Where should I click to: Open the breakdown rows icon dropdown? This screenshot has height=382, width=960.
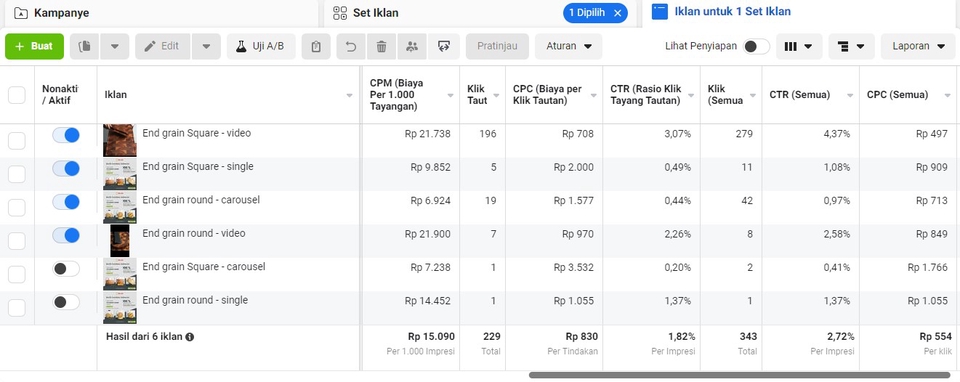pos(852,47)
